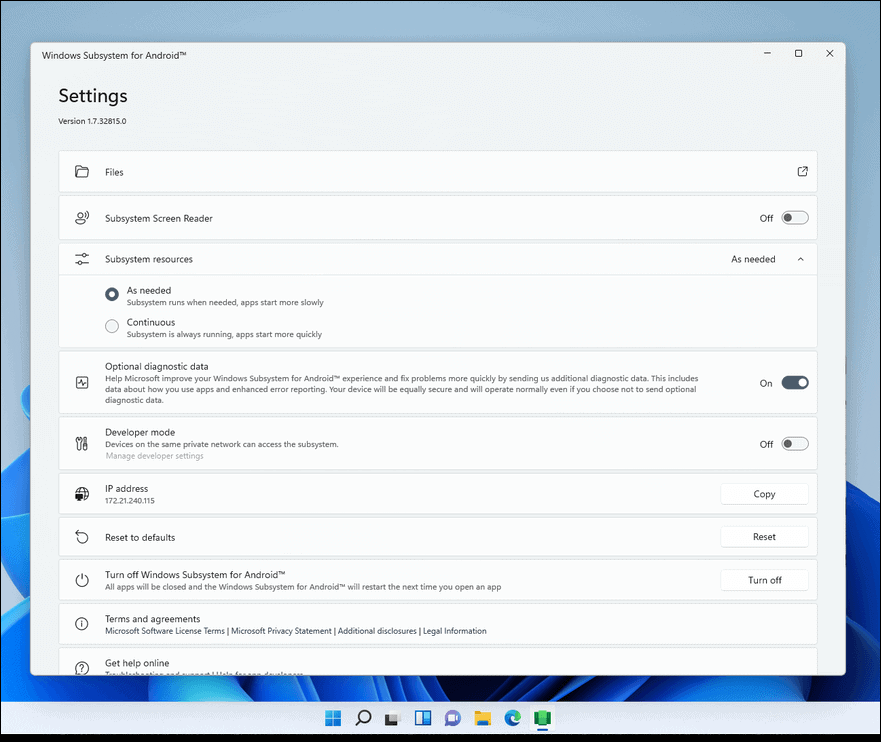This screenshot has height=742, width=881.
Task: Click the Optional diagnostic data icon
Action: pos(81,382)
